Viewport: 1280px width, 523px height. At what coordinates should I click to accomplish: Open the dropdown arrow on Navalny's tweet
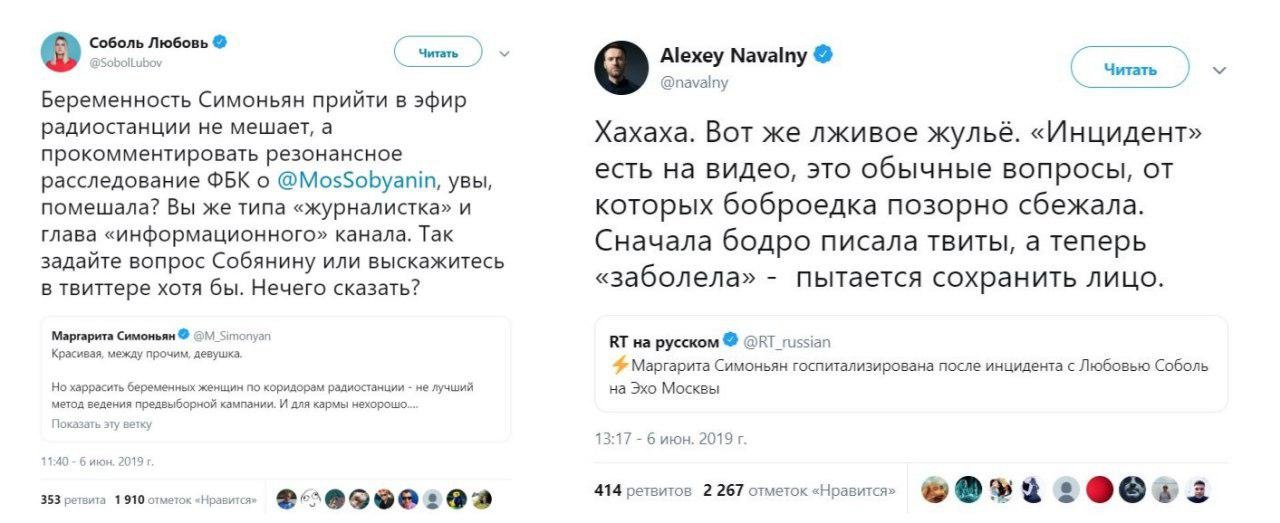tap(1218, 70)
